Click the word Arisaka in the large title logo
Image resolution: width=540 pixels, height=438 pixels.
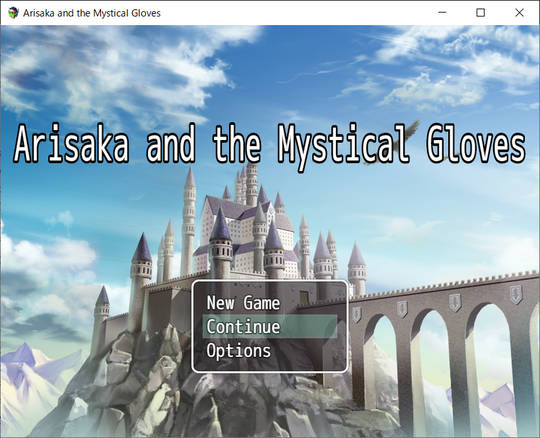(x=71, y=144)
